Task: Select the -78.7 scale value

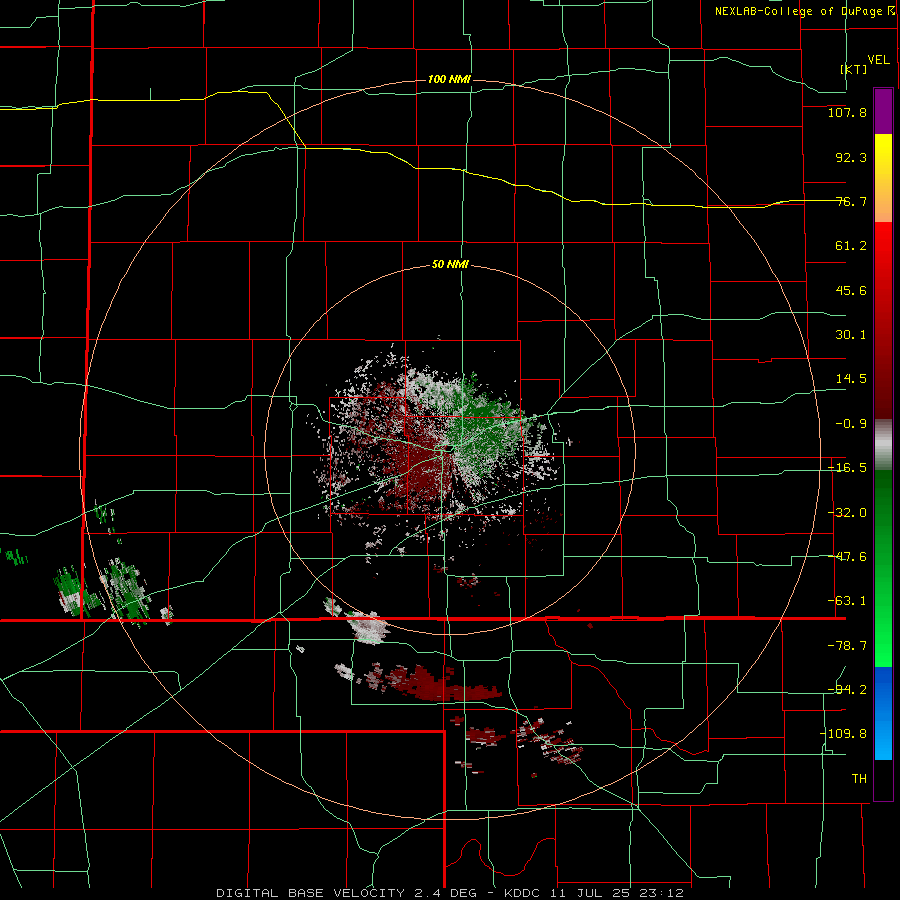Action: (x=847, y=646)
